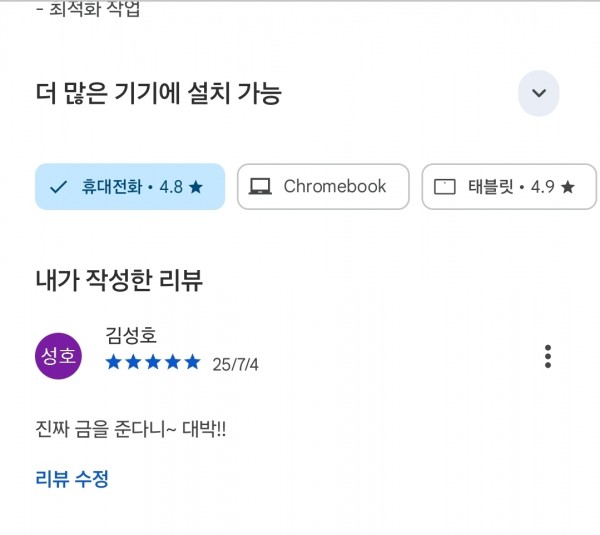Open the three-dot review options menu
Viewport: 600px width, 535px height.
pos(548,356)
